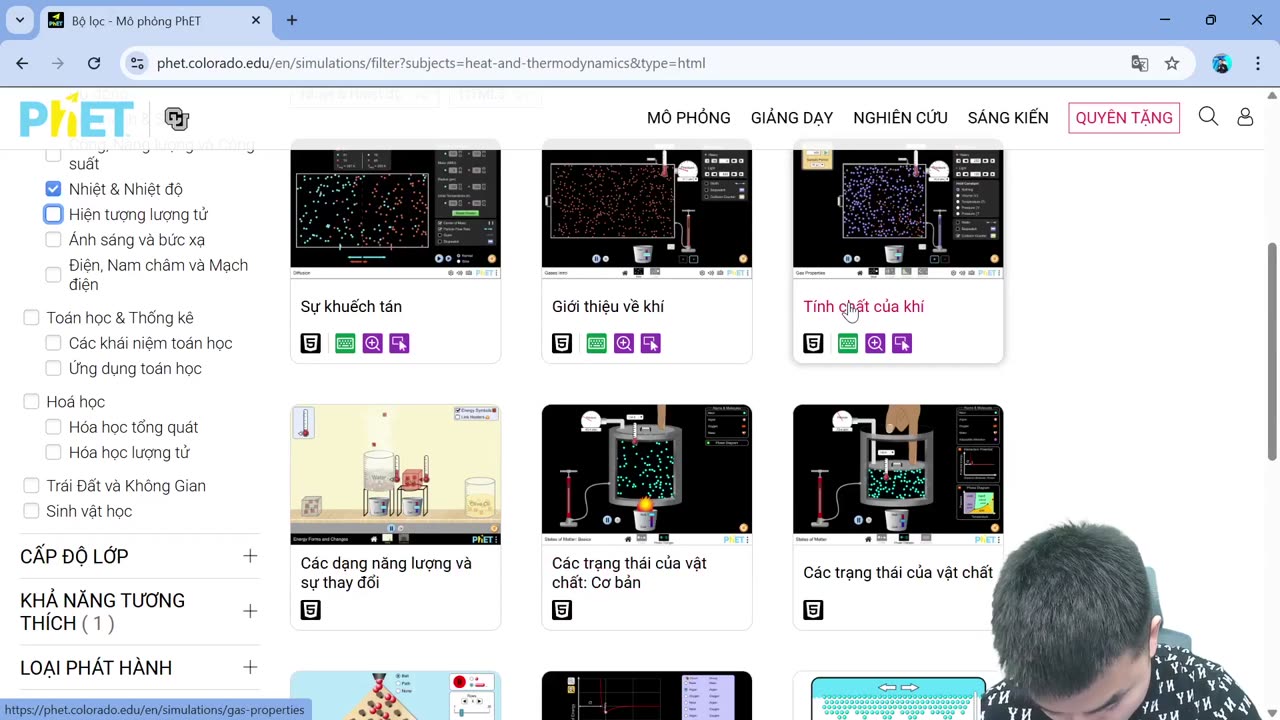This screenshot has width=1280, height=720.
Task: Check the Ứng dụng toán học checkbox
Action: pyautogui.click(x=53, y=368)
